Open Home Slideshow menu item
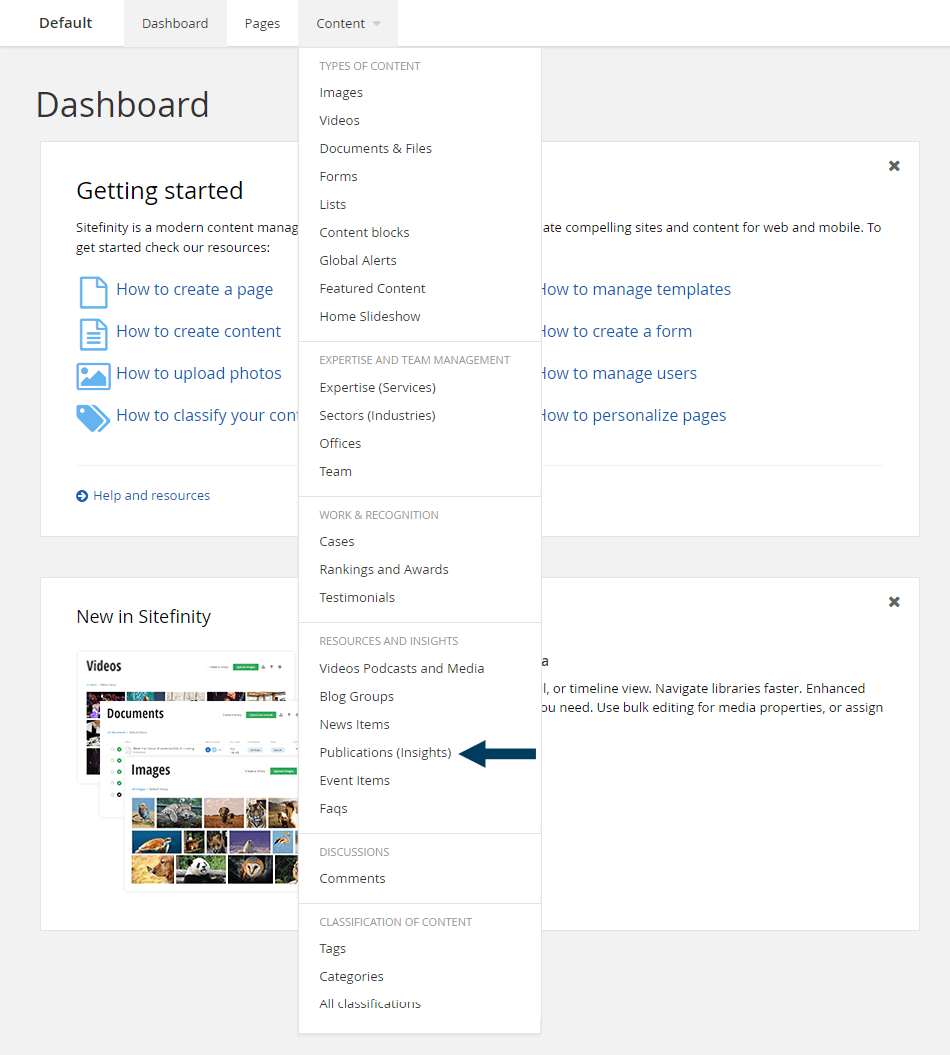 (x=369, y=317)
